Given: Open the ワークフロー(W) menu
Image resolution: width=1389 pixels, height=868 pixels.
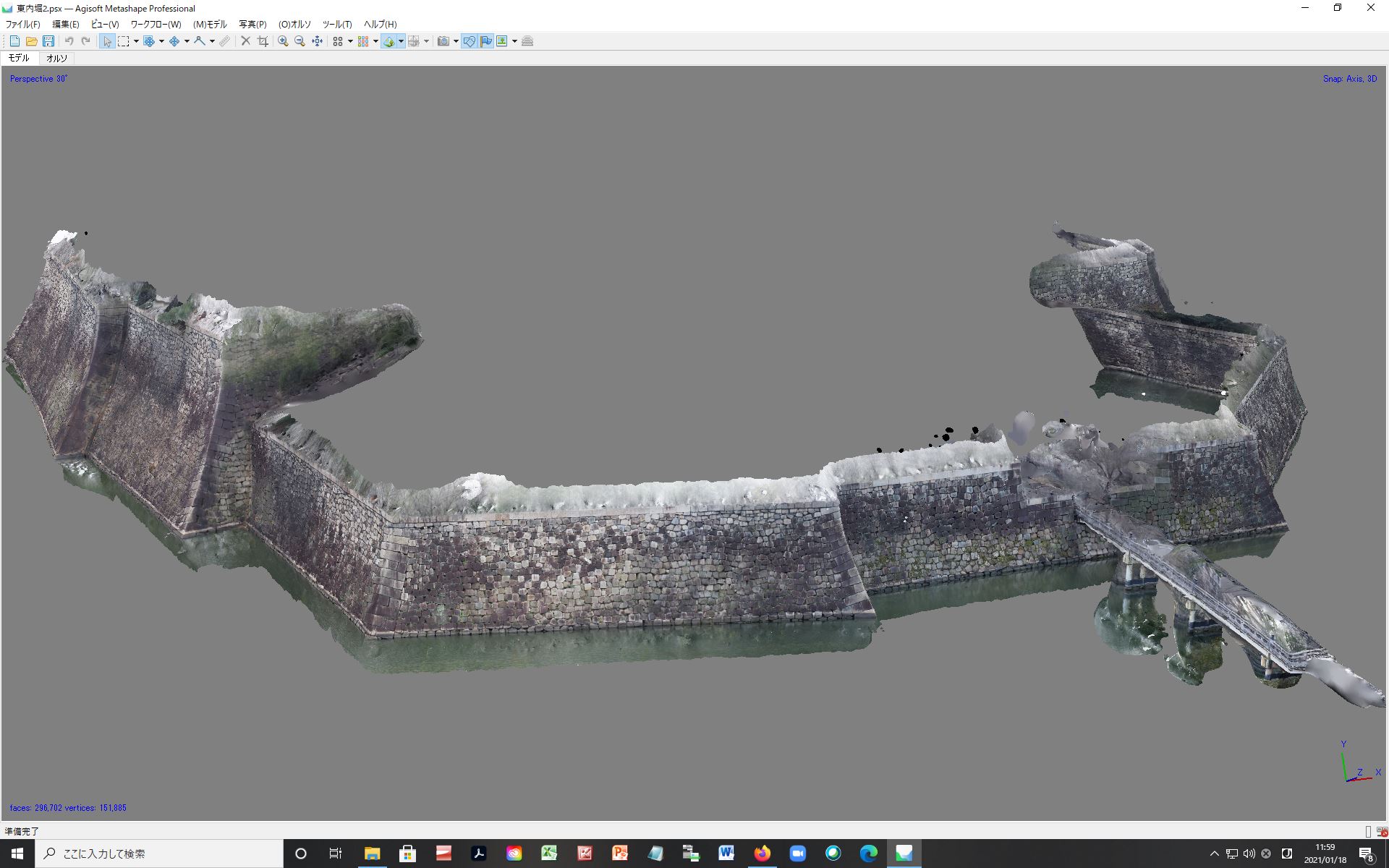Looking at the screenshot, I should point(156,25).
